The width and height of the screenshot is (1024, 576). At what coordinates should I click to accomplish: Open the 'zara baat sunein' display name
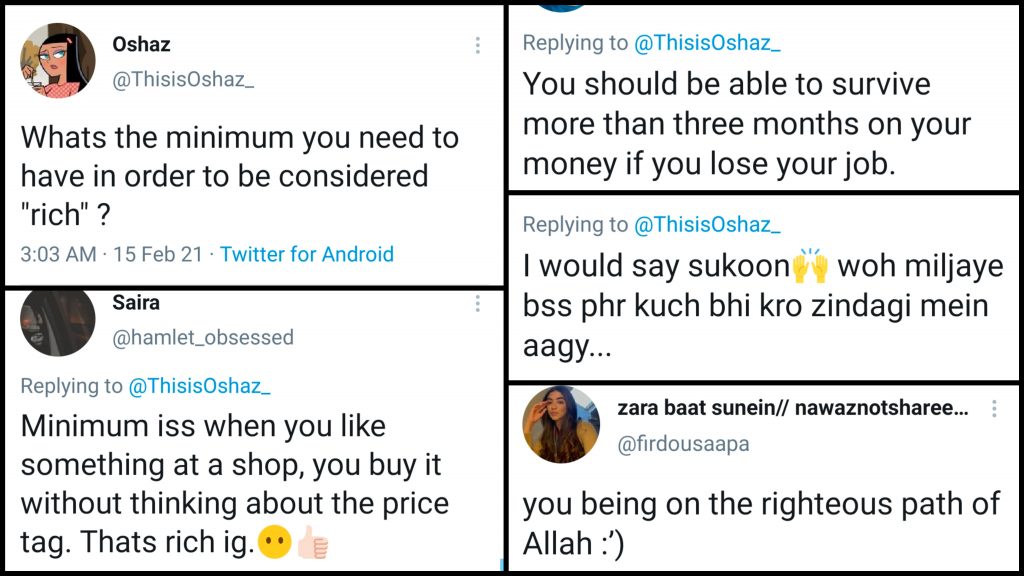coord(793,409)
